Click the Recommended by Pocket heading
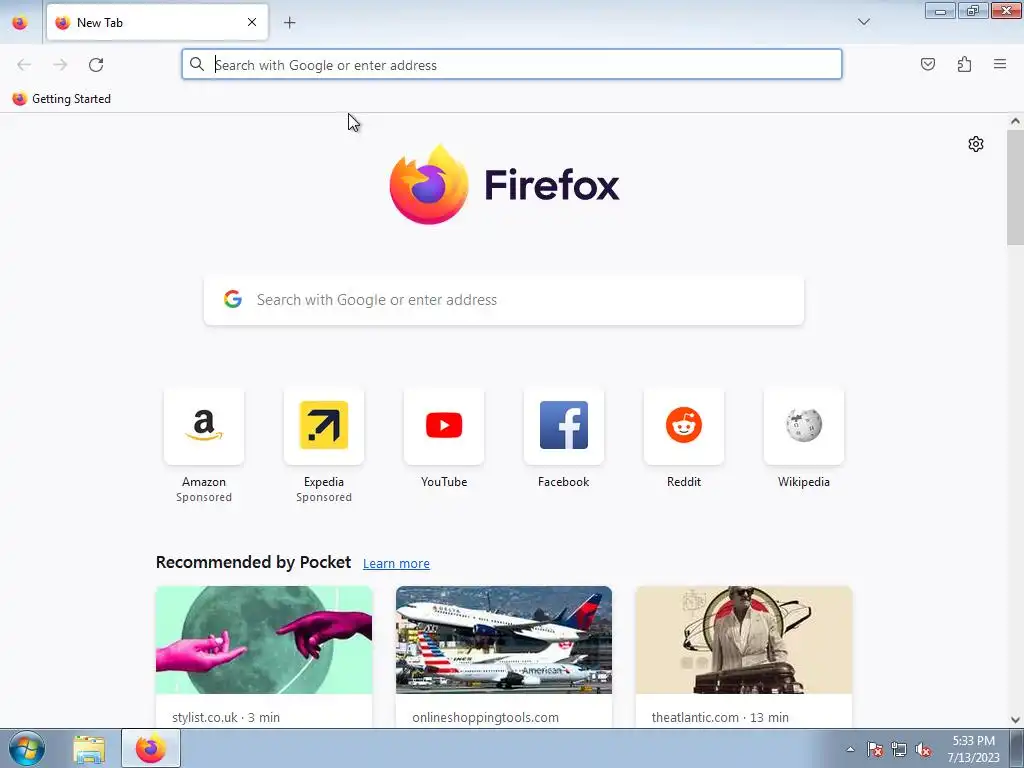The height and width of the screenshot is (768, 1024). [x=253, y=562]
